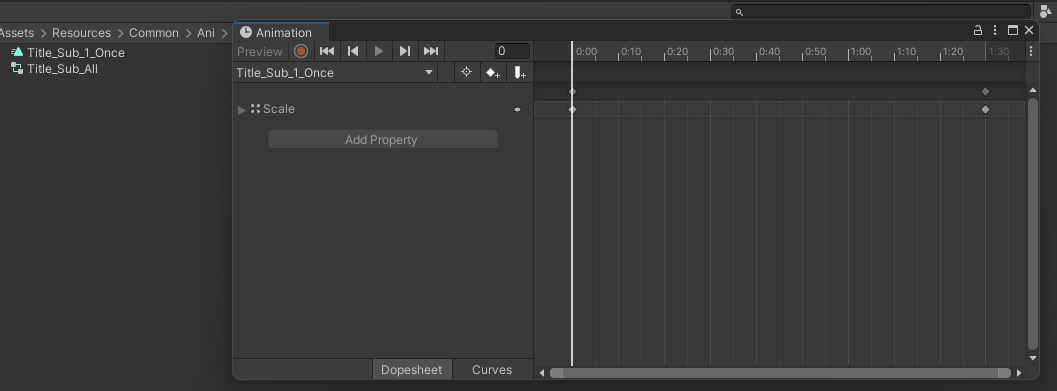Select the Scale property label
The height and width of the screenshot is (391, 1057).
tap(278, 109)
